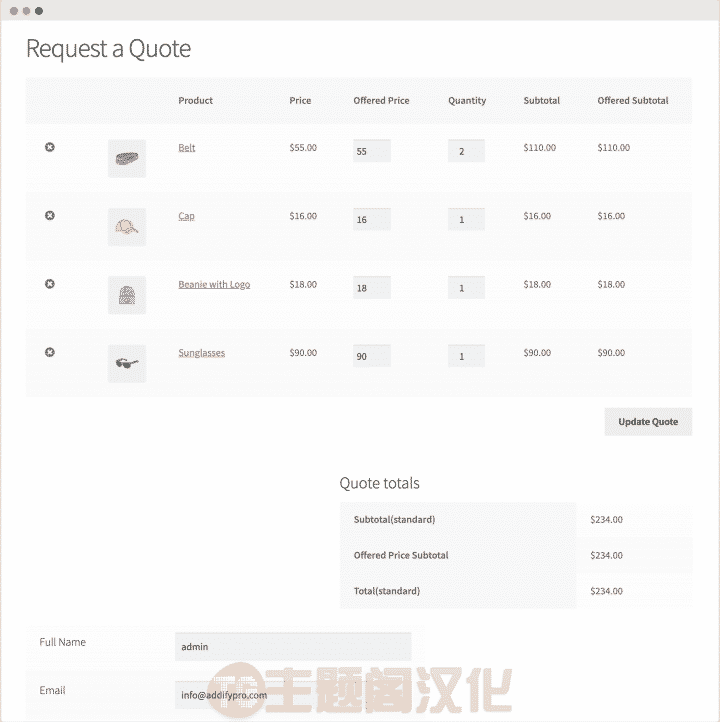Click the Quantity column header

click(467, 101)
